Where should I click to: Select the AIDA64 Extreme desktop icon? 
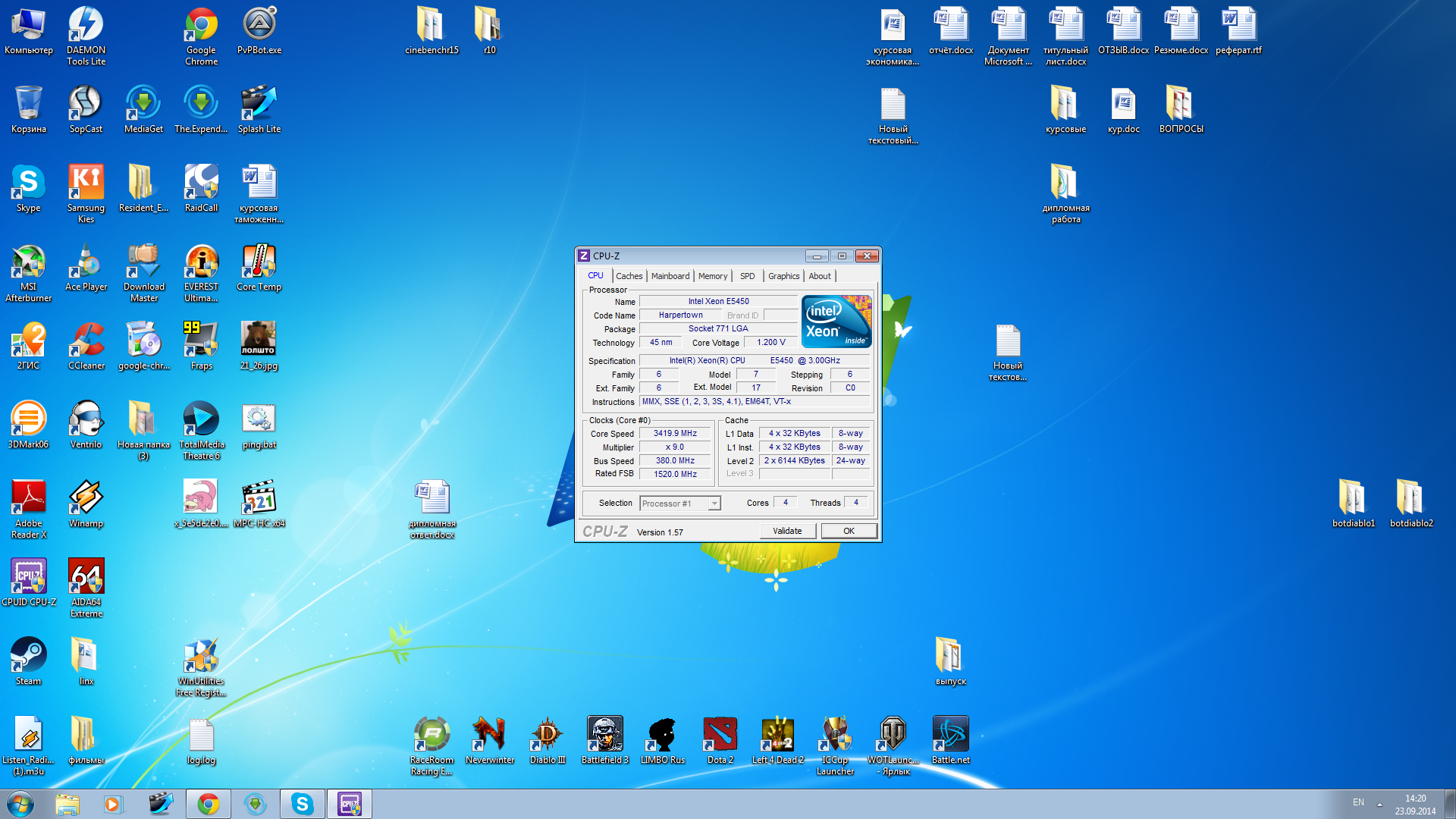pos(86,578)
